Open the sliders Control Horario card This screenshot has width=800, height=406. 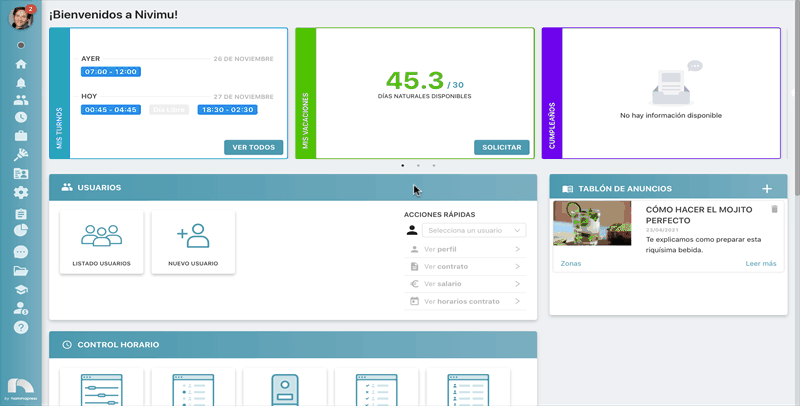pyautogui.click(x=102, y=387)
